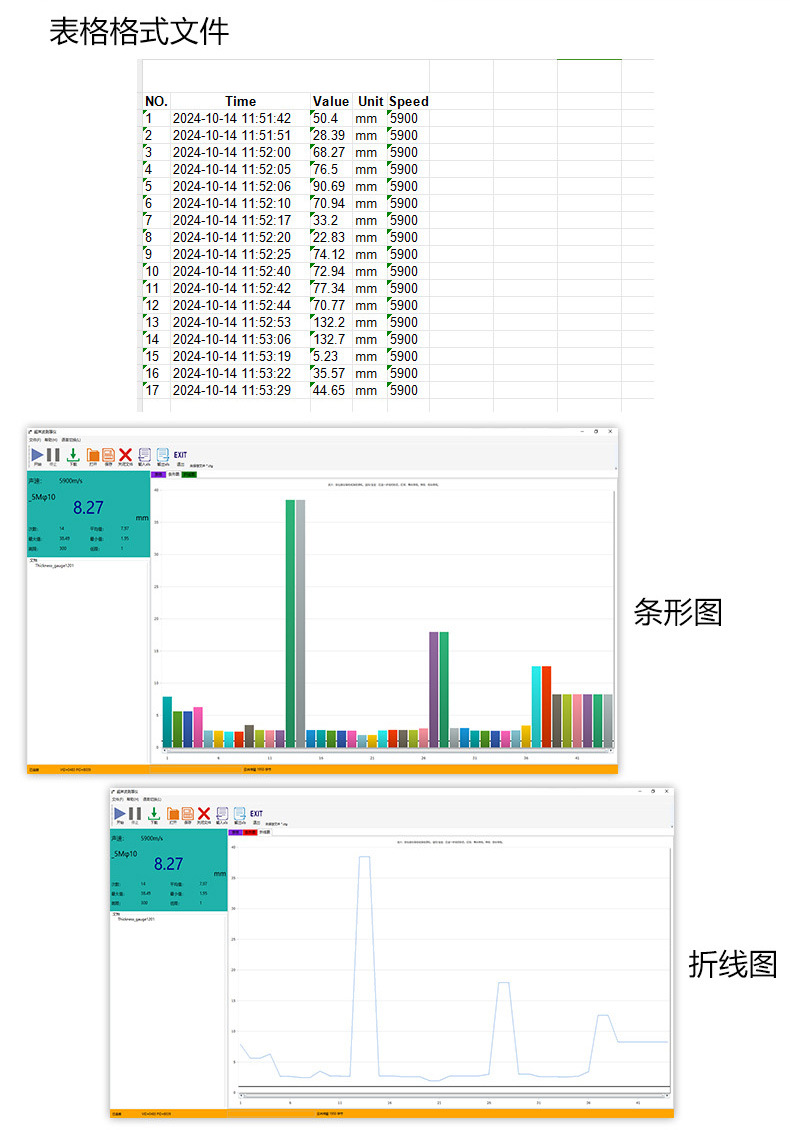
Task: Start measuring with Play icon in line chart window
Action: coord(120,814)
